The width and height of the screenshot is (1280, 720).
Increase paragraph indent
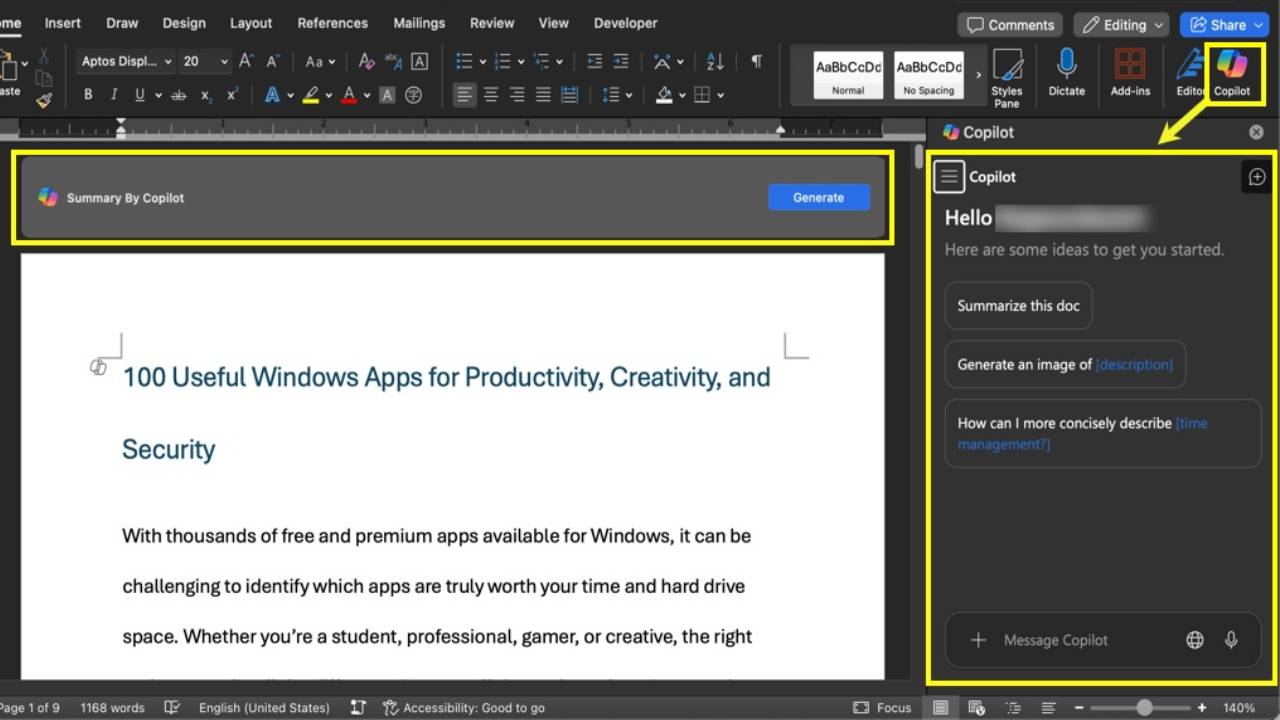pyautogui.click(x=622, y=61)
